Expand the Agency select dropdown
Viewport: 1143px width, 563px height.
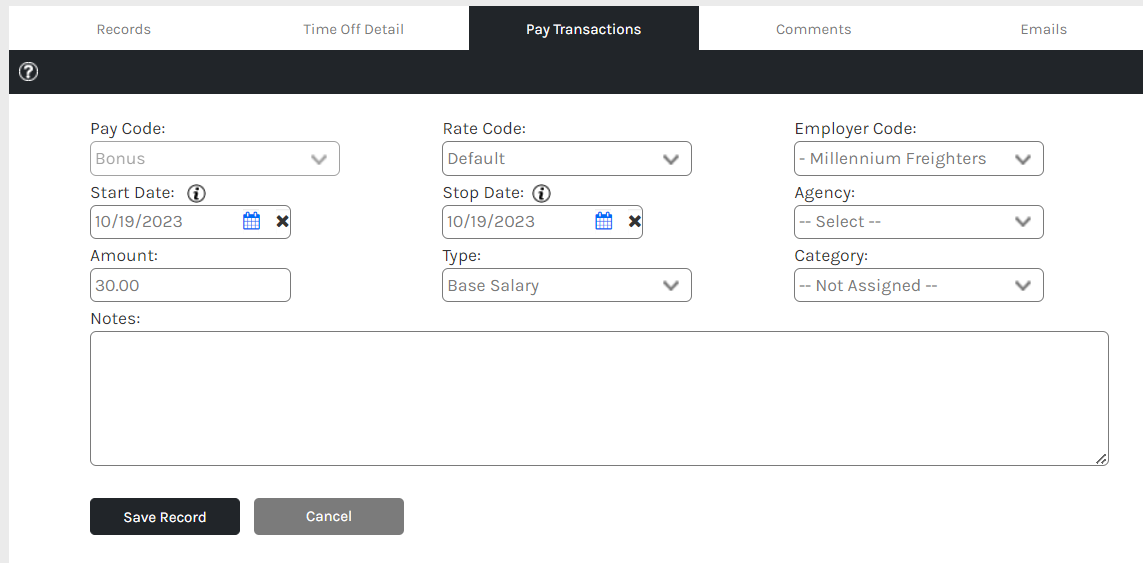(918, 222)
